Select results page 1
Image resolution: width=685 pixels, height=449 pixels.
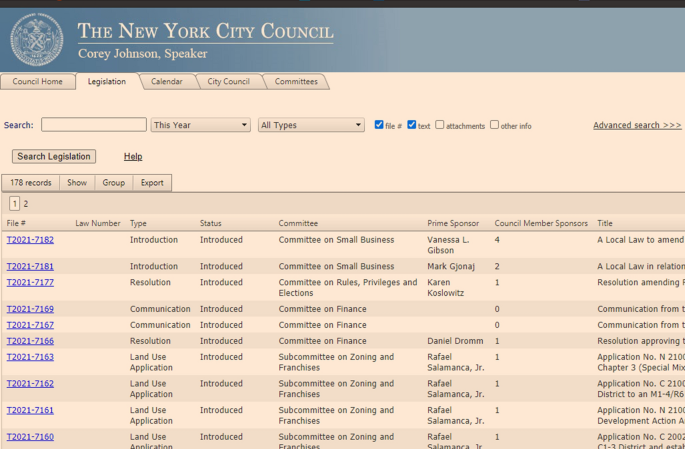[14, 204]
